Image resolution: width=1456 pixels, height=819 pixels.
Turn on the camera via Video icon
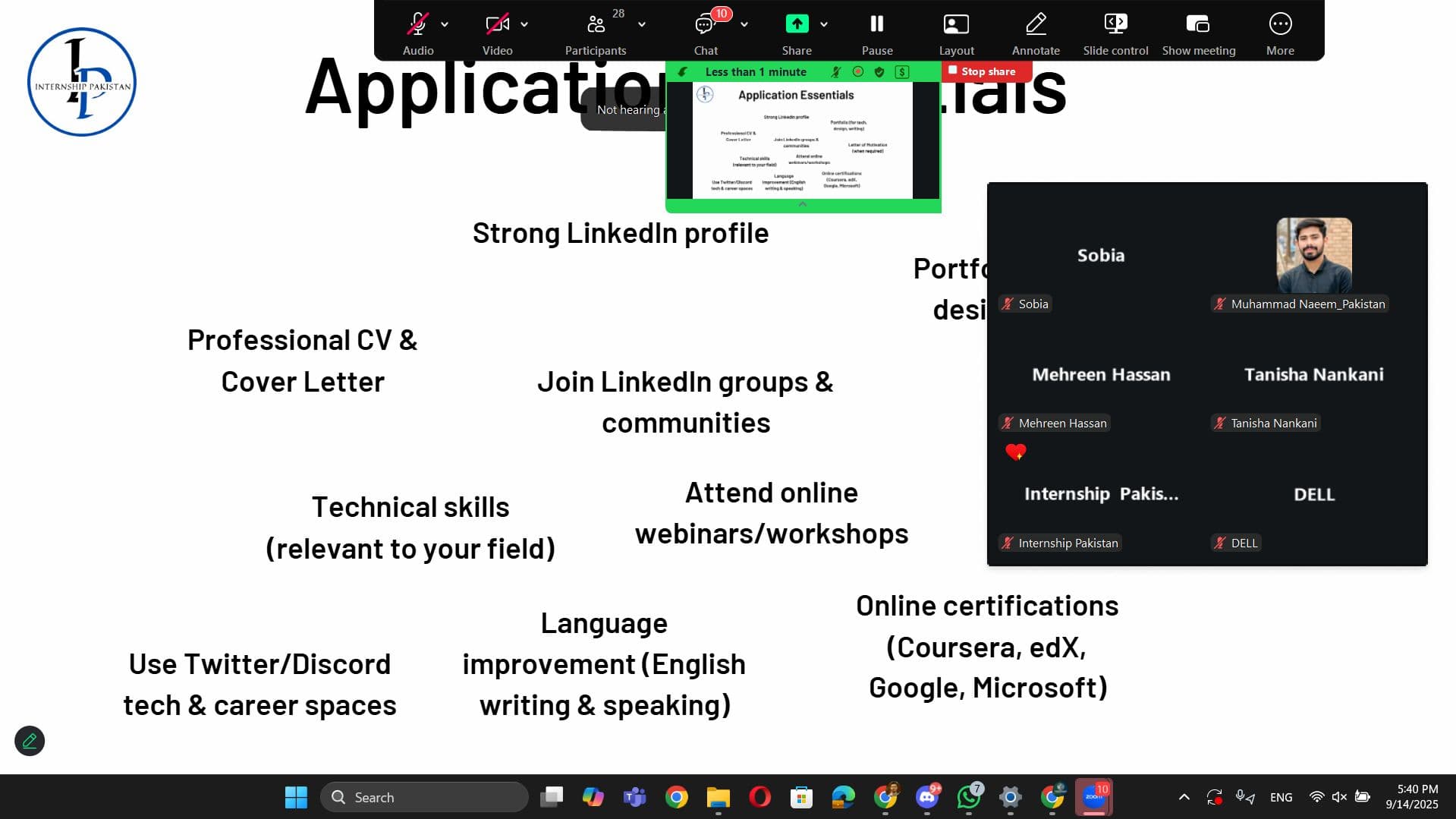point(497,24)
